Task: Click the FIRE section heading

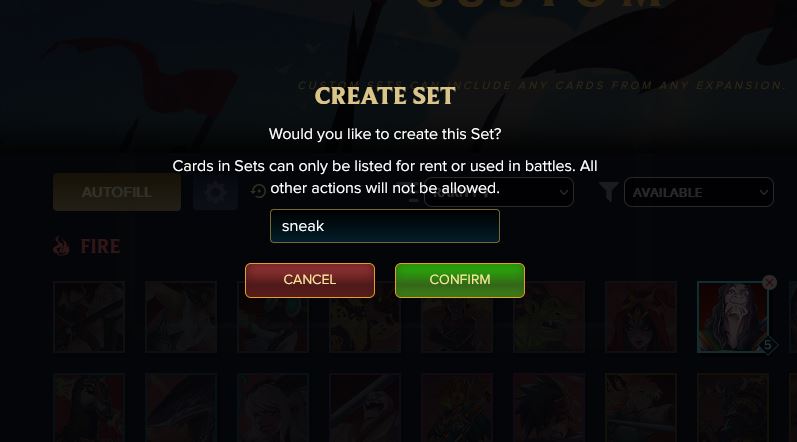Action: [100, 247]
